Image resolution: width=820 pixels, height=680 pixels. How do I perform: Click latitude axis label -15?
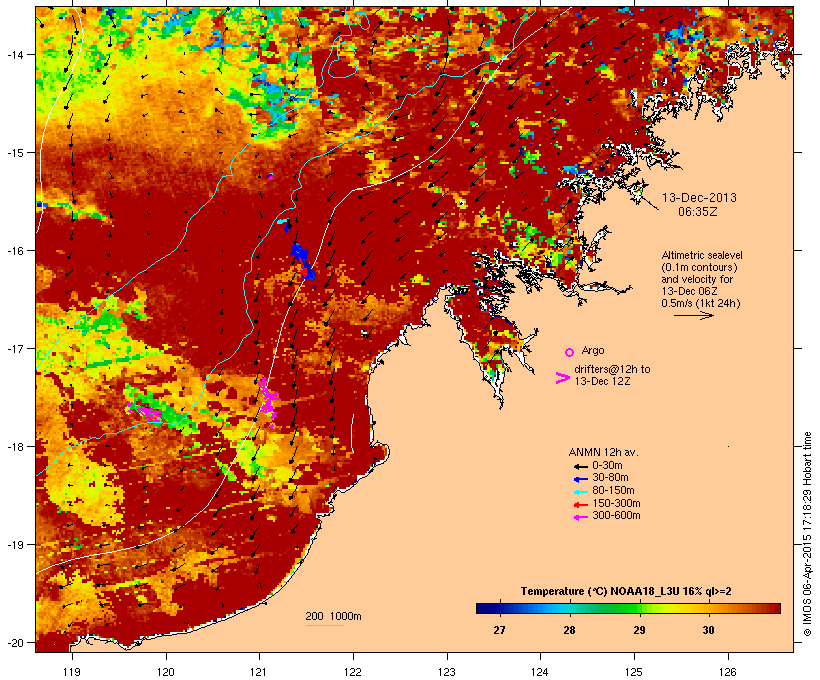click(x=14, y=153)
